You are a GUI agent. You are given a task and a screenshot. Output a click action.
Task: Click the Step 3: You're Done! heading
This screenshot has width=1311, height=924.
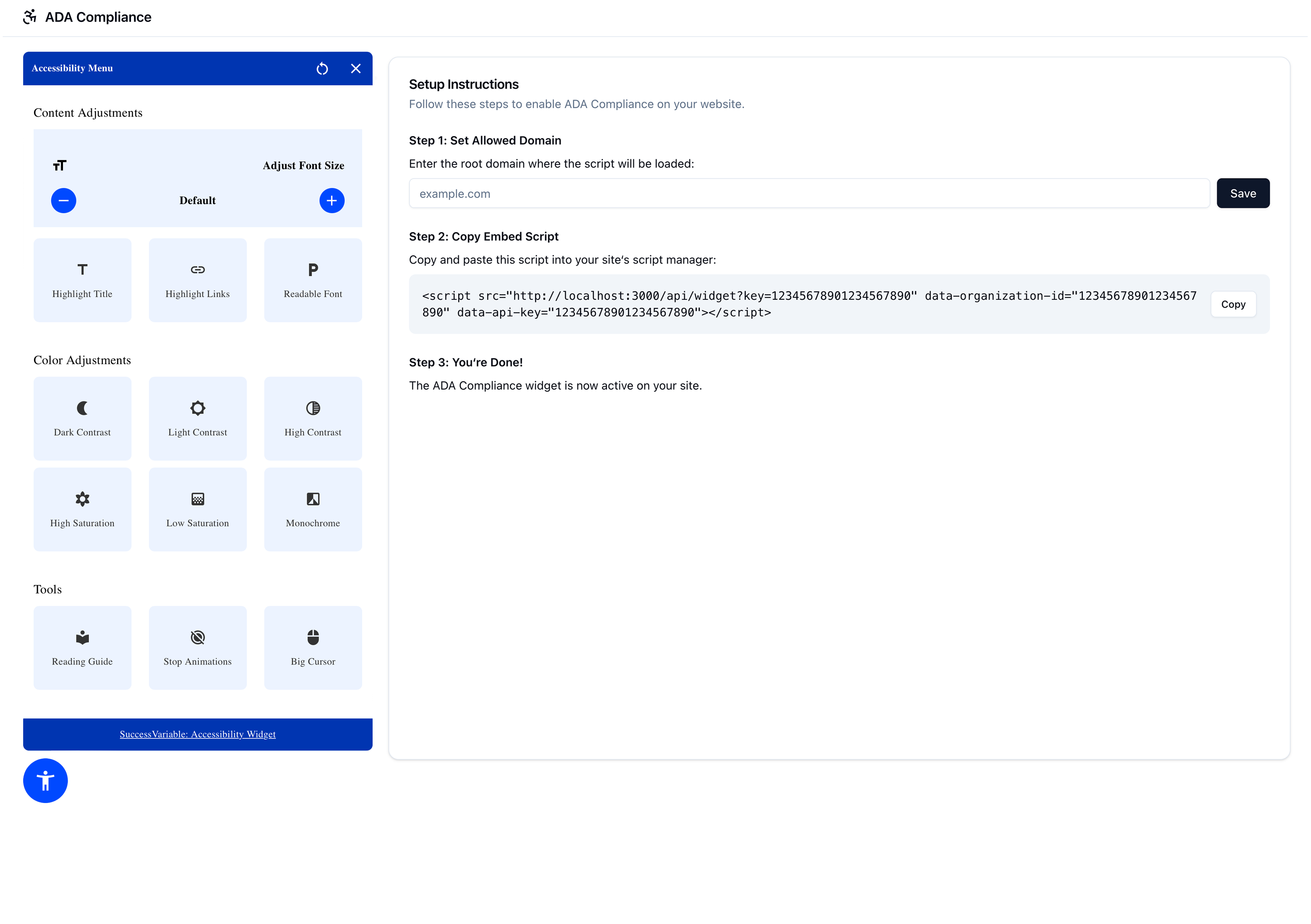[466, 362]
